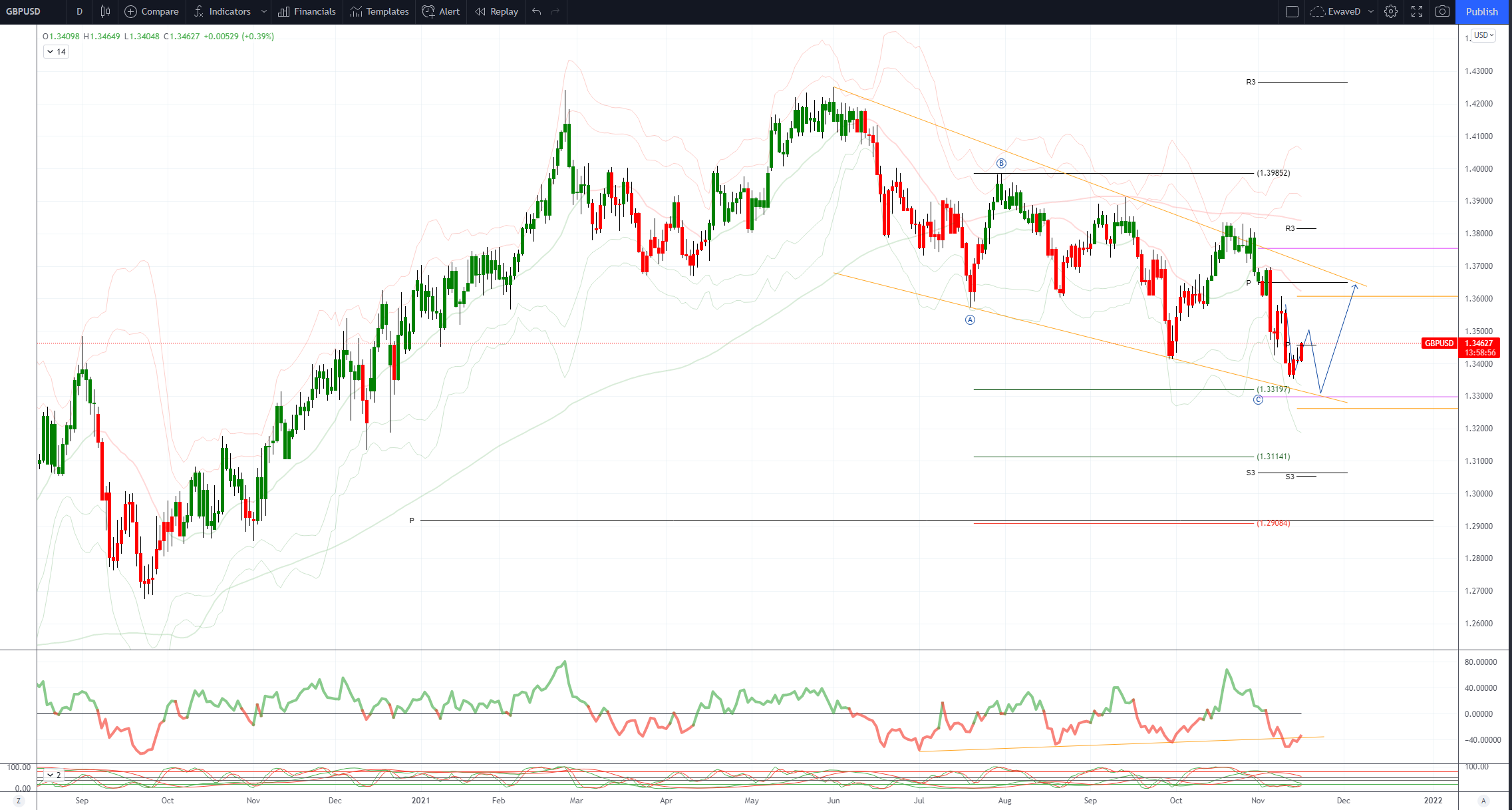
Task: Open the select layout square icon
Action: click(x=1292, y=11)
